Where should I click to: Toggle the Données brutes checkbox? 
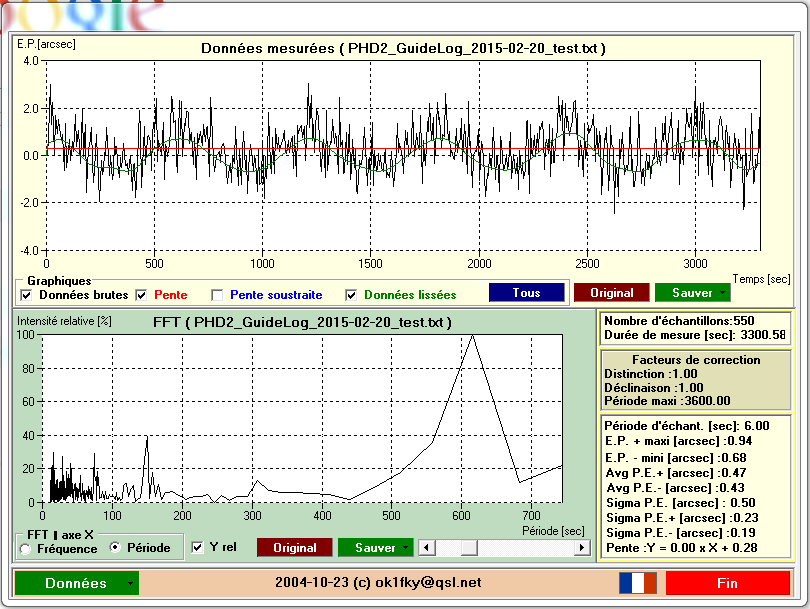(26, 295)
